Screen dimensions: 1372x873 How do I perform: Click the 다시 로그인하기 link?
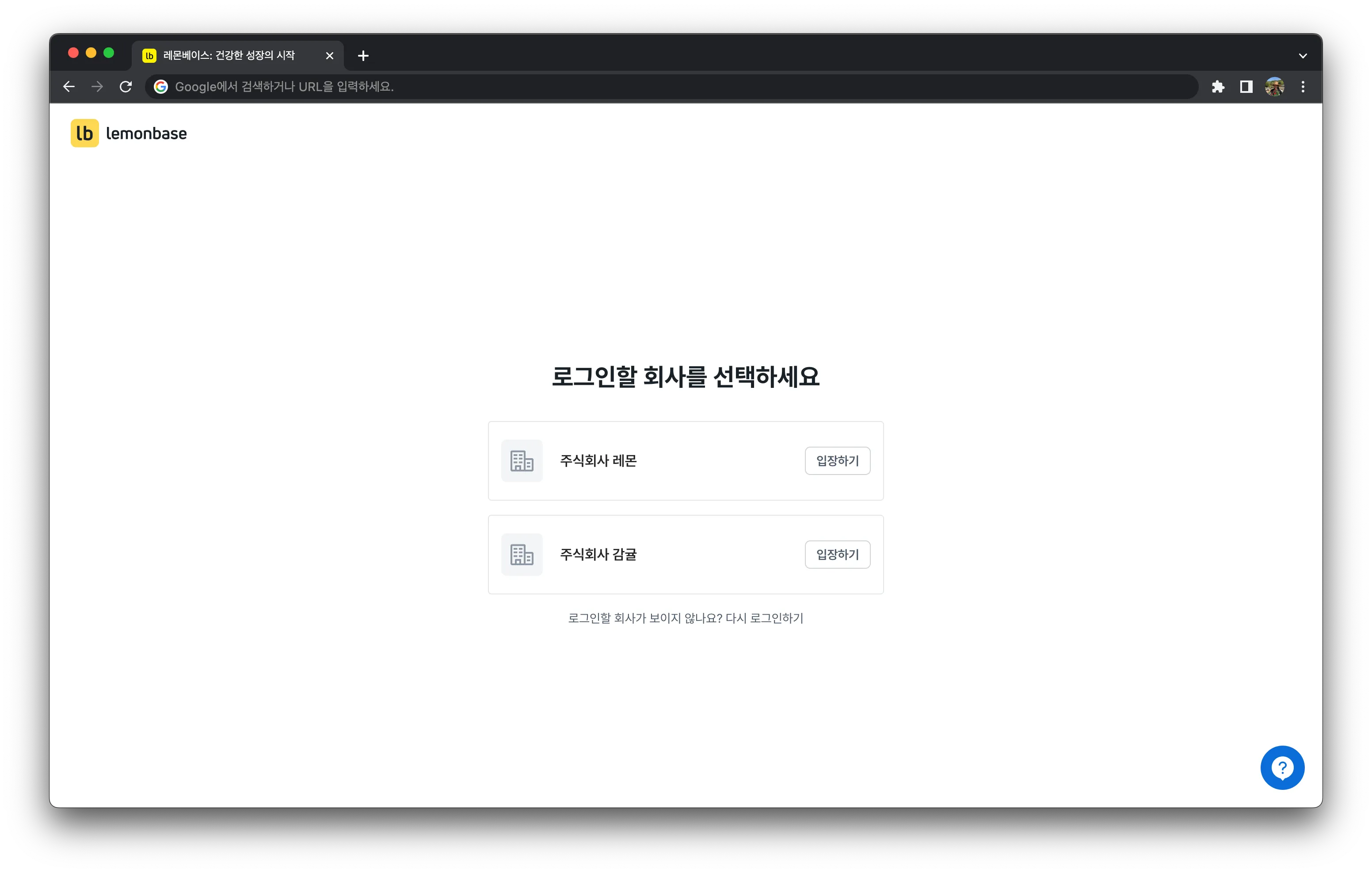coord(764,618)
